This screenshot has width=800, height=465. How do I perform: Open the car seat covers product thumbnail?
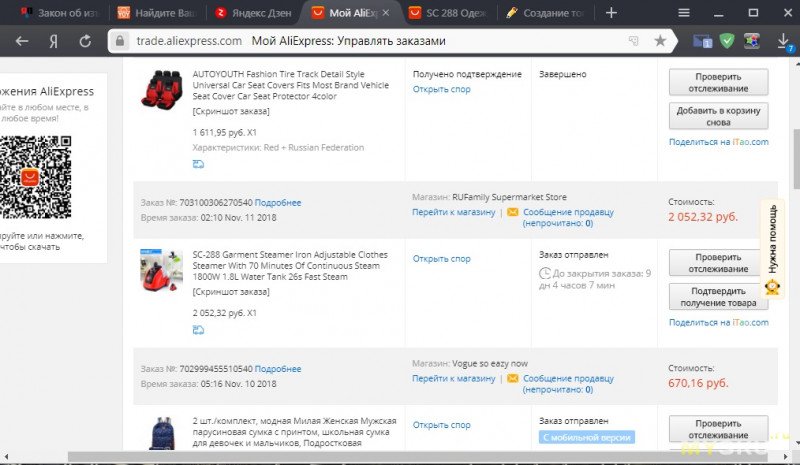tap(162, 90)
